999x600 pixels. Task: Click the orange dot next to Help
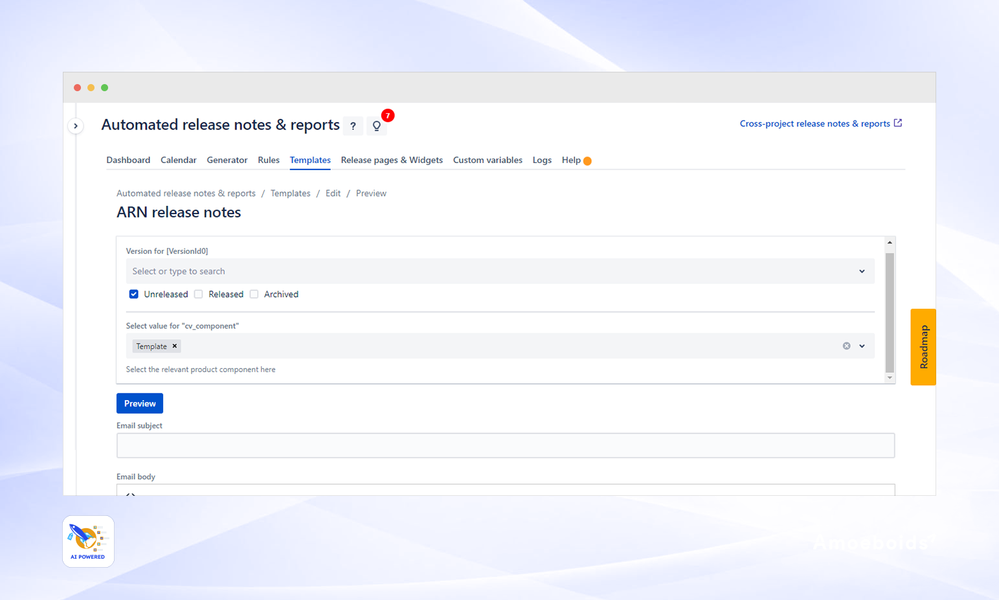[x=588, y=159]
